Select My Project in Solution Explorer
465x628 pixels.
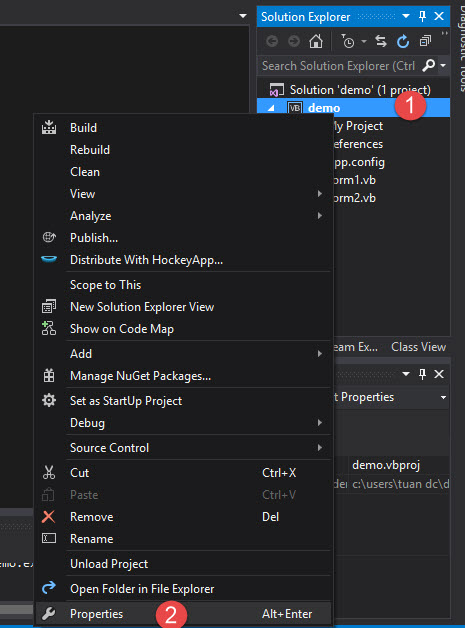point(358,126)
